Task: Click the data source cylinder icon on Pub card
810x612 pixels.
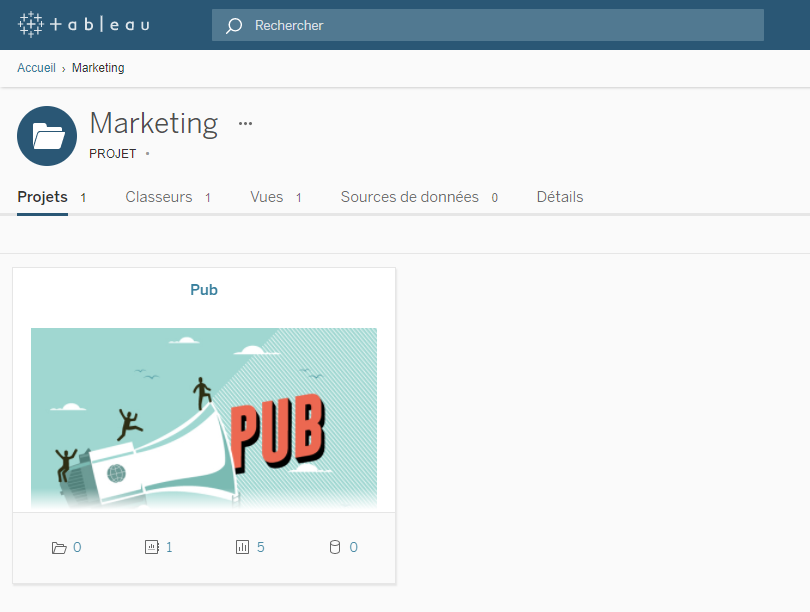Action: coord(337,547)
